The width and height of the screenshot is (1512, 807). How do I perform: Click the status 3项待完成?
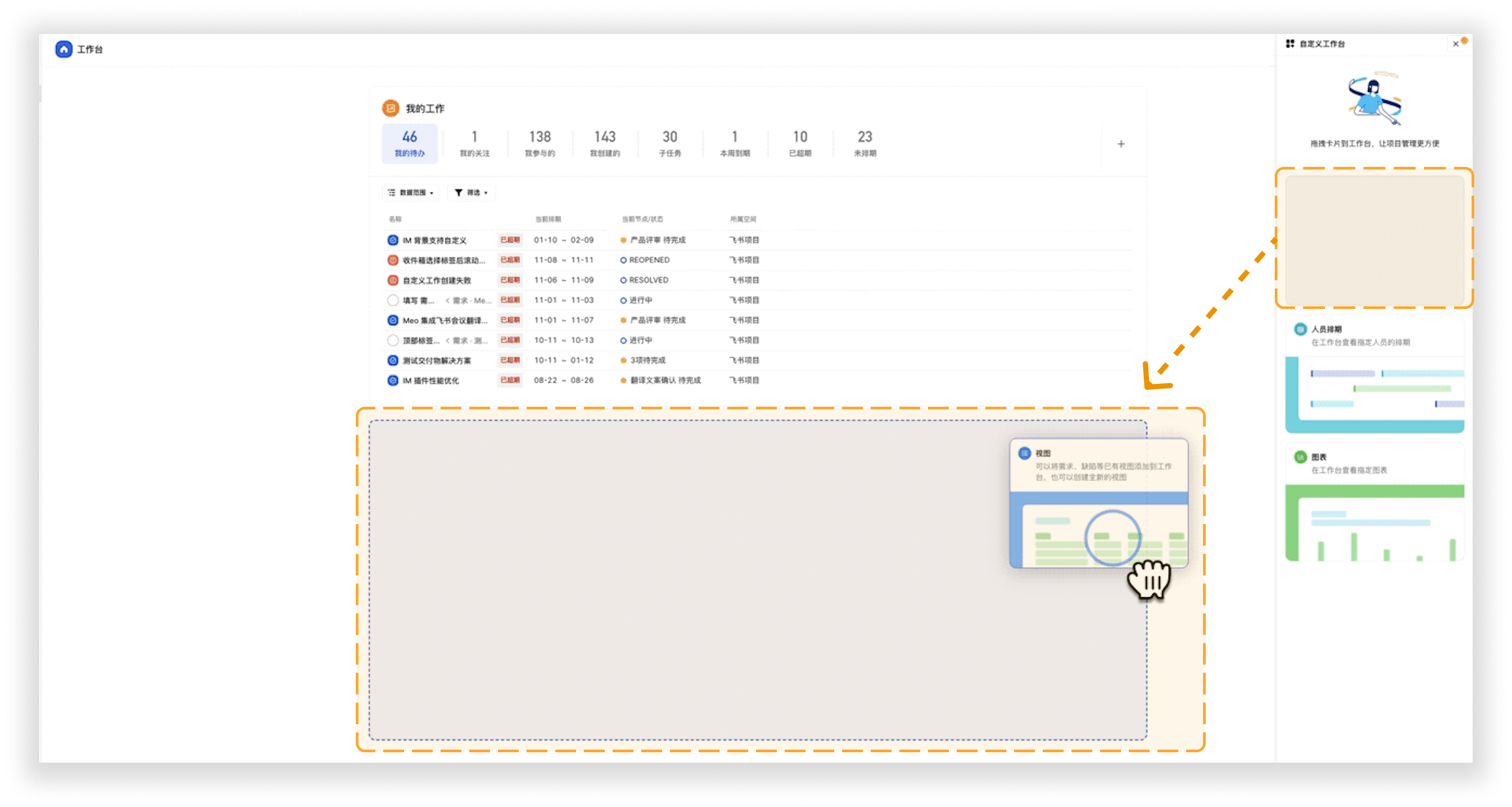[648, 360]
